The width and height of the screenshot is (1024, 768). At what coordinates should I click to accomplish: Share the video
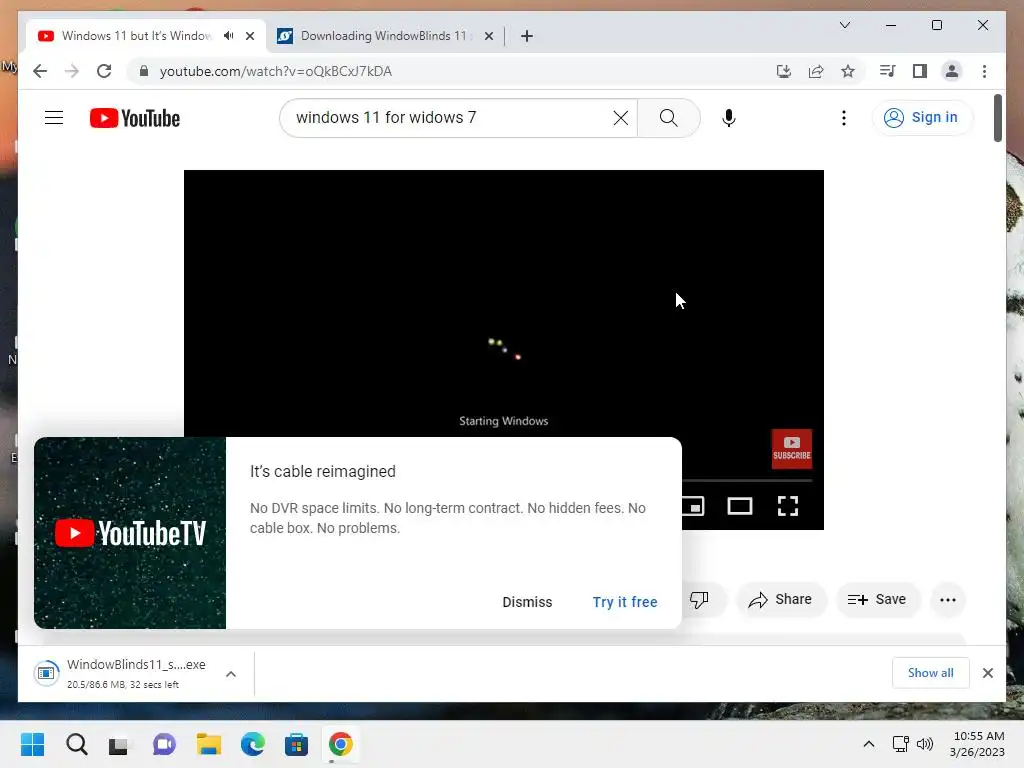[781, 600]
